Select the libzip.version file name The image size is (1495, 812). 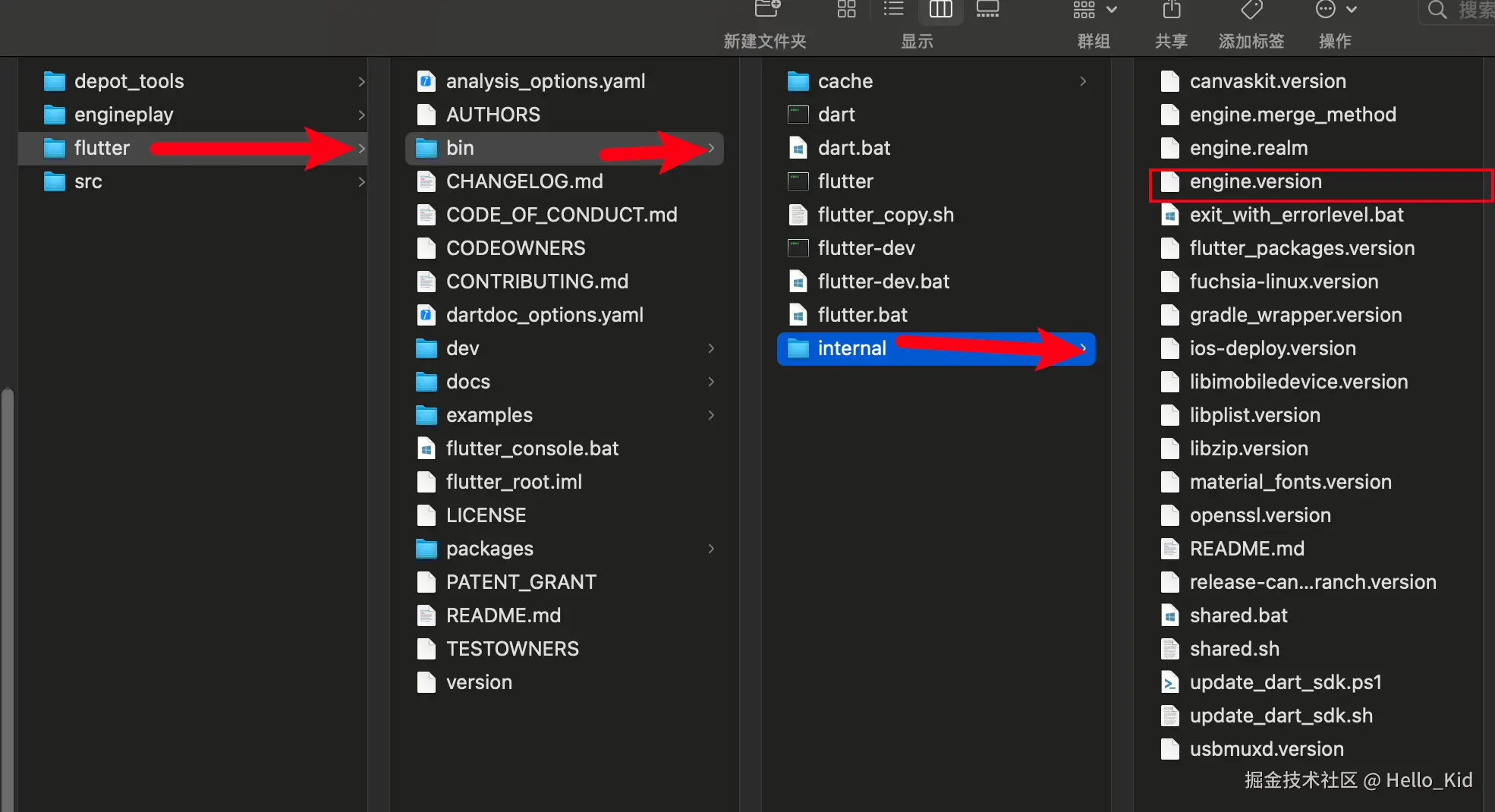(x=1249, y=448)
